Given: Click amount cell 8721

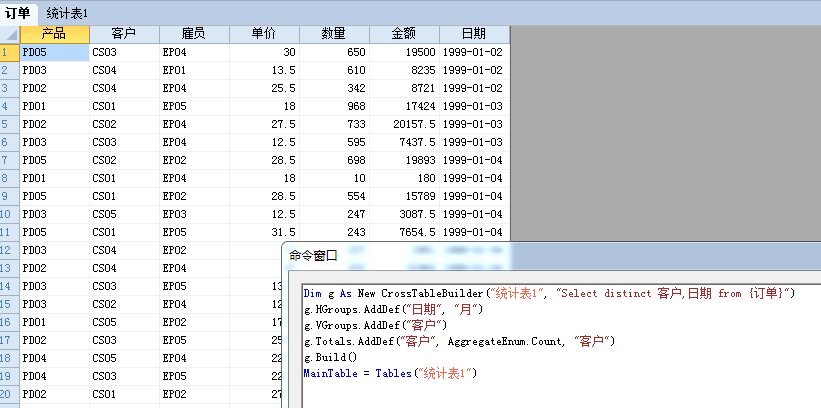Looking at the screenshot, I should [x=404, y=88].
